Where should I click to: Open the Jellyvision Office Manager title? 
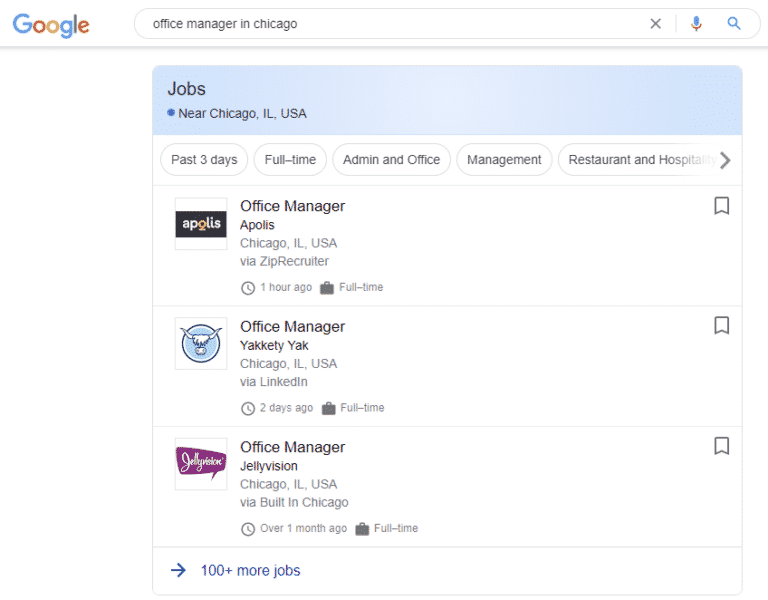click(292, 447)
